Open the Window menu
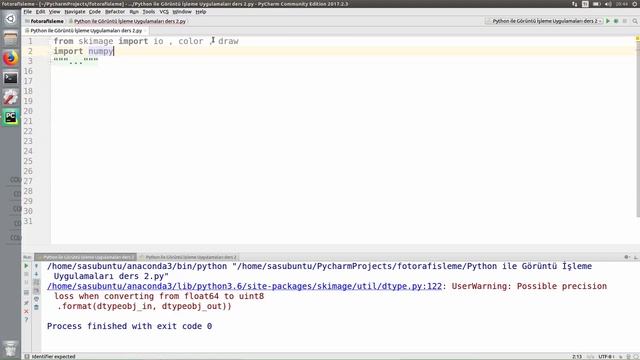Viewport: 640px width, 360px height. pyautogui.click(x=182, y=12)
